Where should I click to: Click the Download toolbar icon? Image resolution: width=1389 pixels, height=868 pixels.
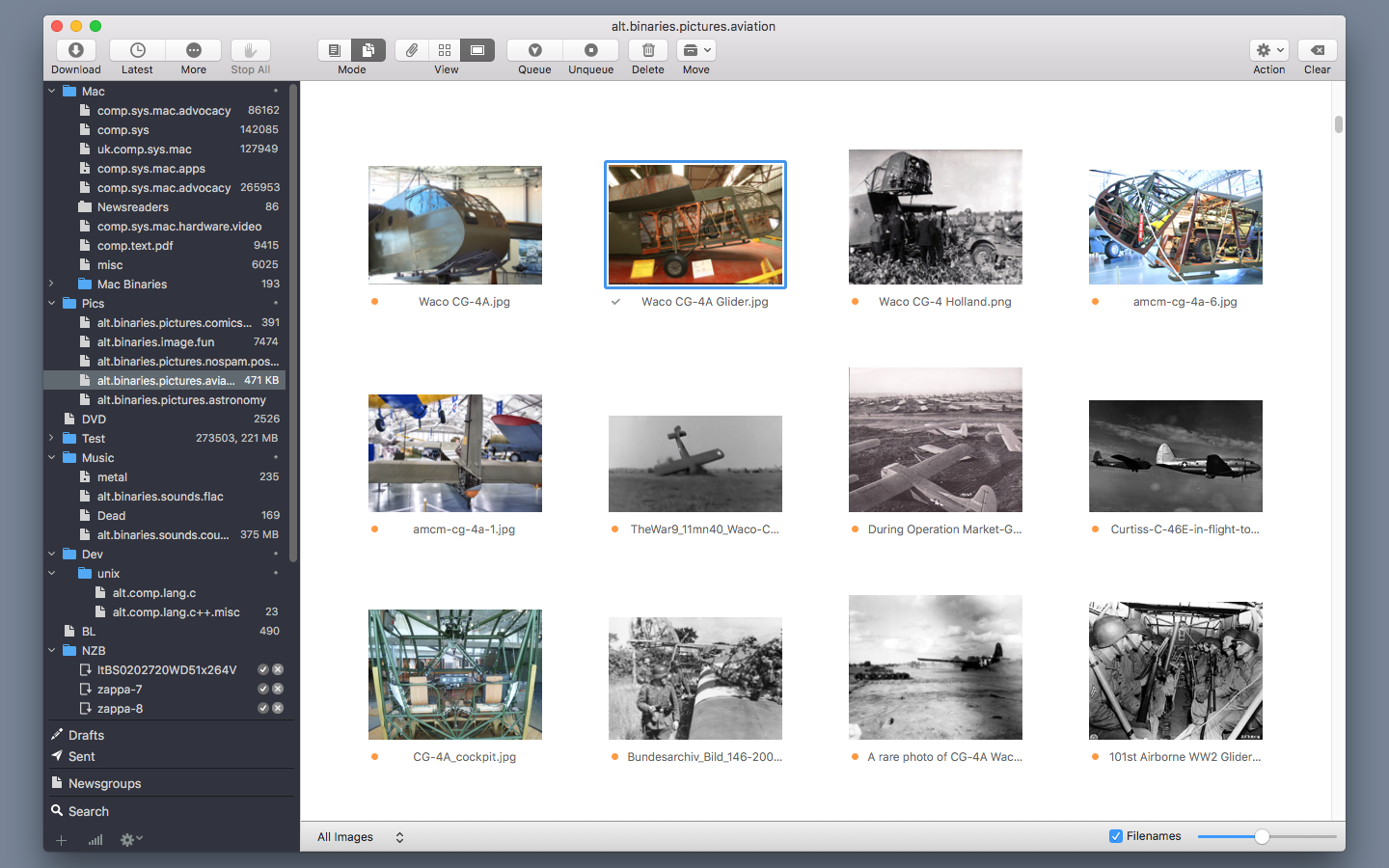click(x=76, y=50)
